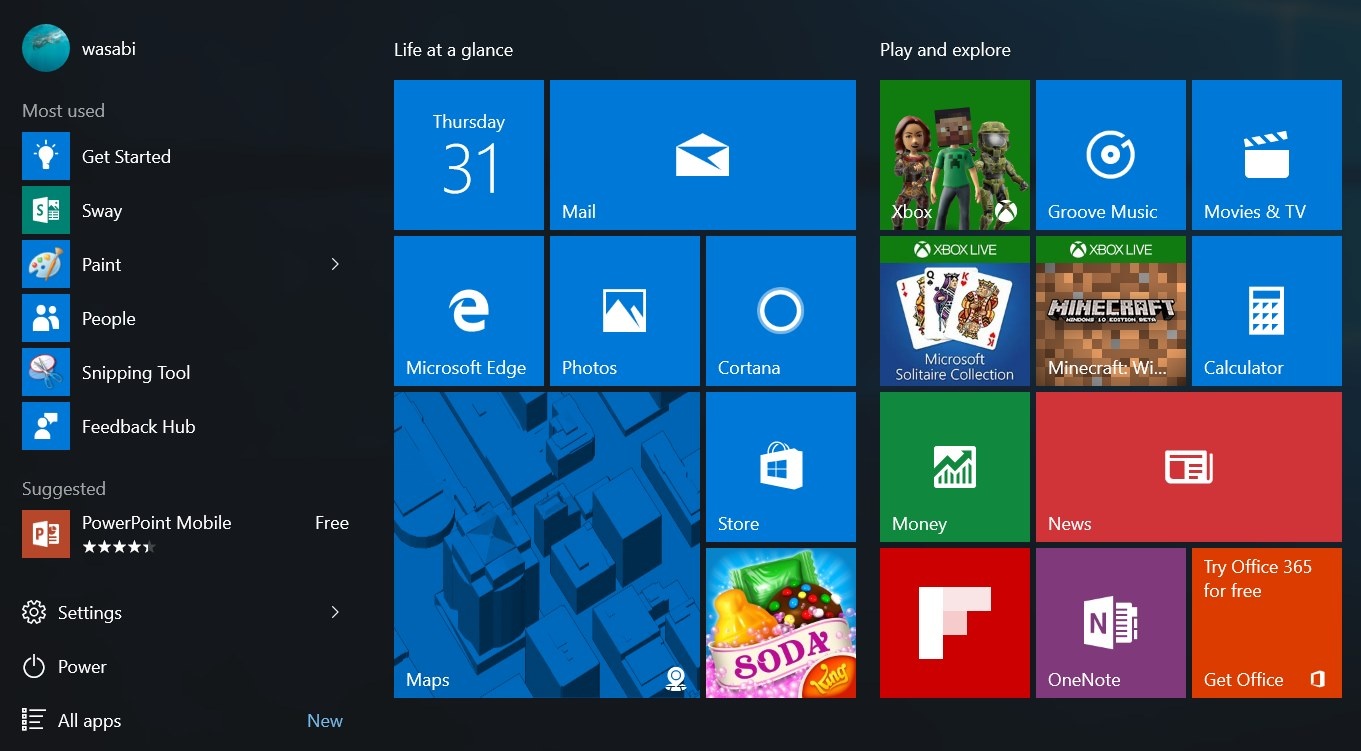This screenshot has width=1361, height=751.
Task: Click the Get Office tile
Action: tap(1267, 623)
